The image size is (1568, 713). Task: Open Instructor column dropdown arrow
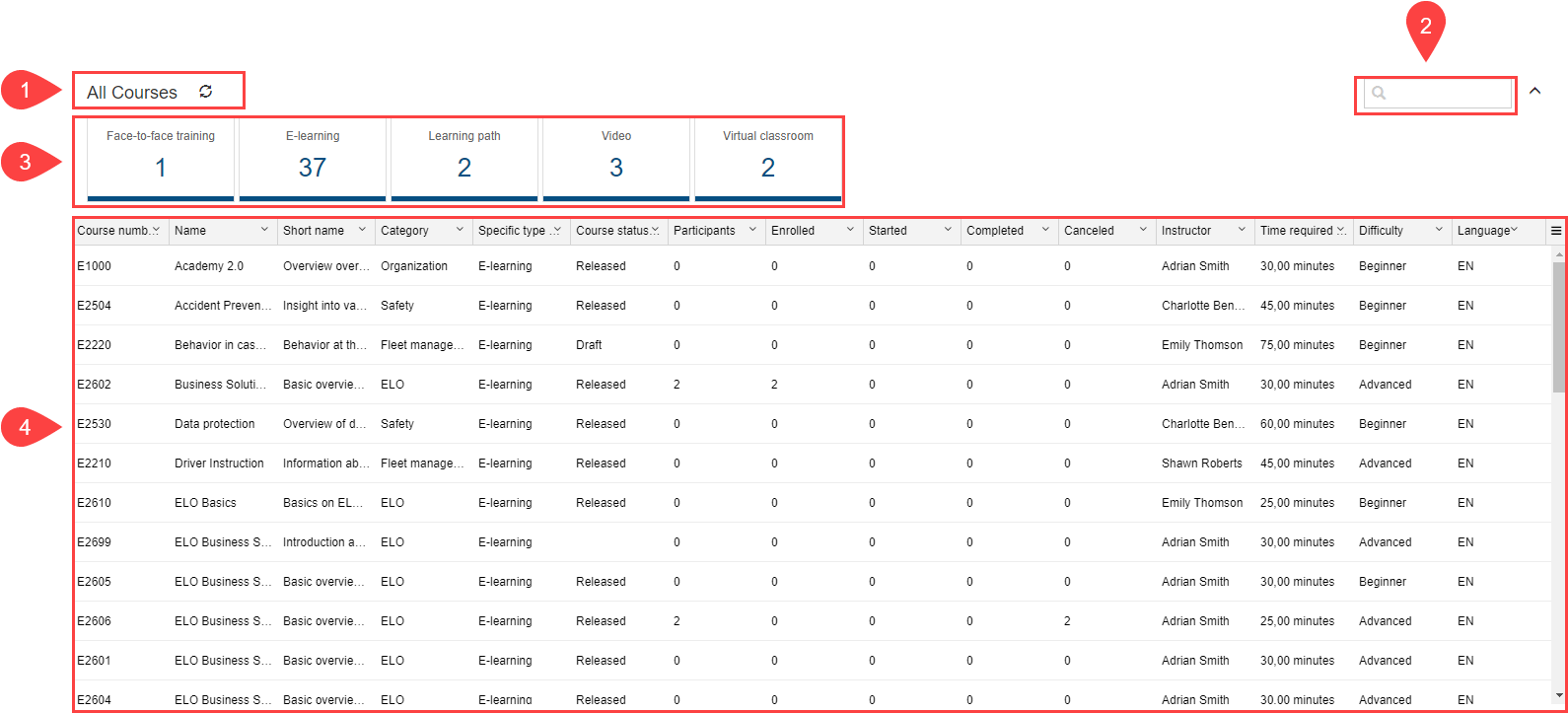[1242, 230]
